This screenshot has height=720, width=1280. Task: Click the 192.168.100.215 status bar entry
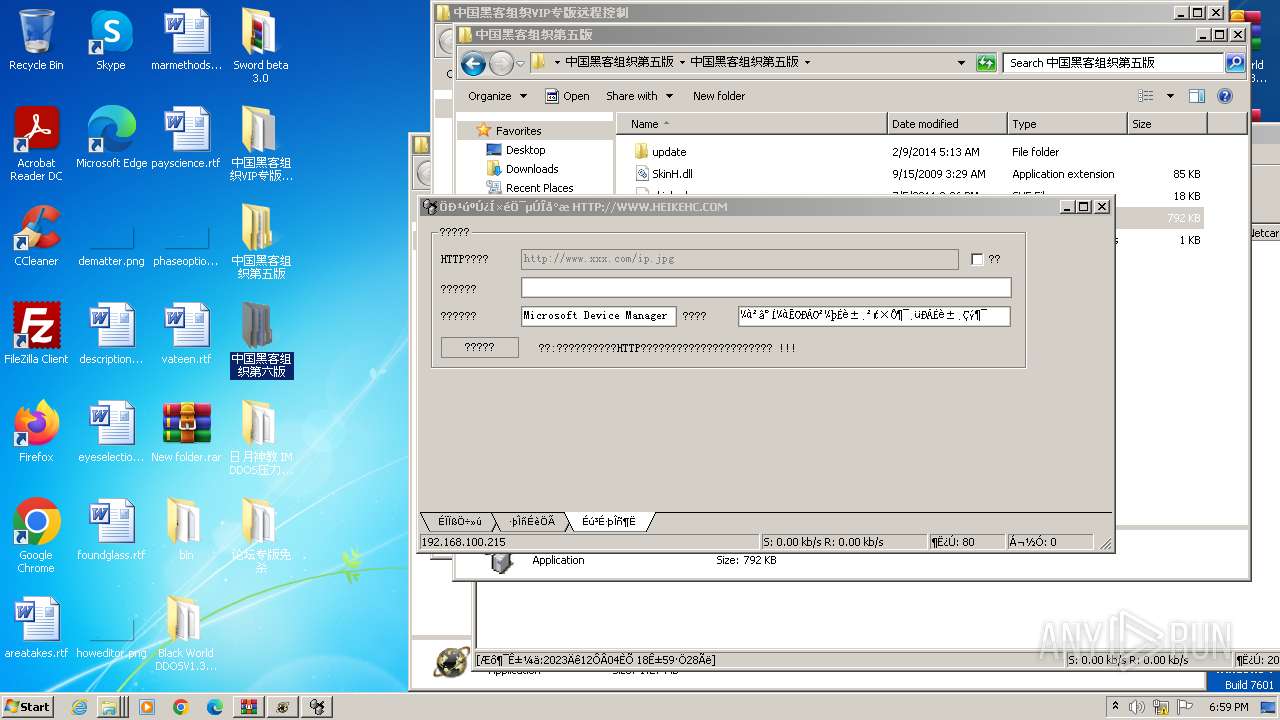(x=589, y=542)
